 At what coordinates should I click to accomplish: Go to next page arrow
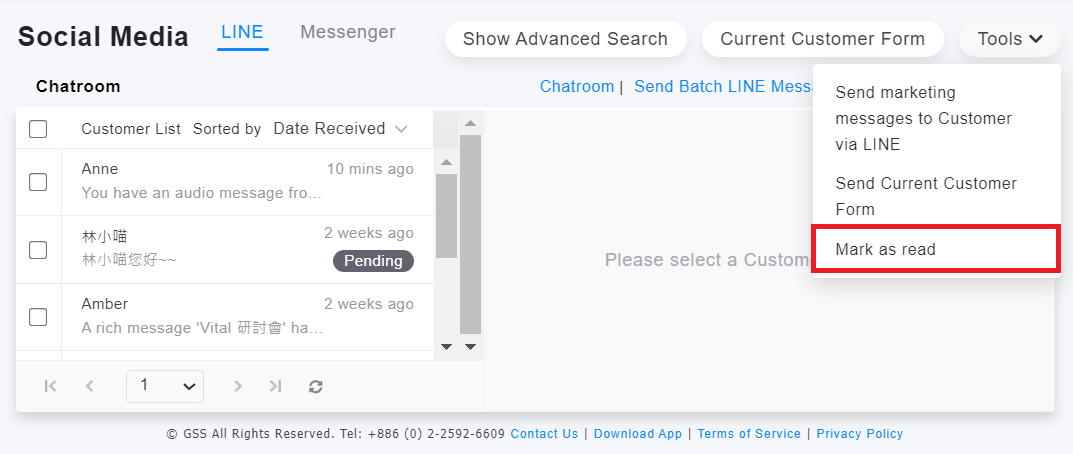click(237, 386)
